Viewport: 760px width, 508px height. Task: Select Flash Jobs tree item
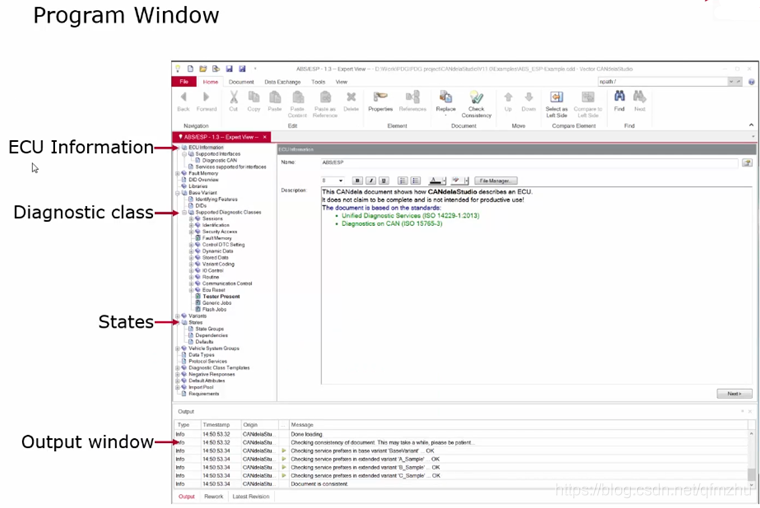(x=214, y=309)
